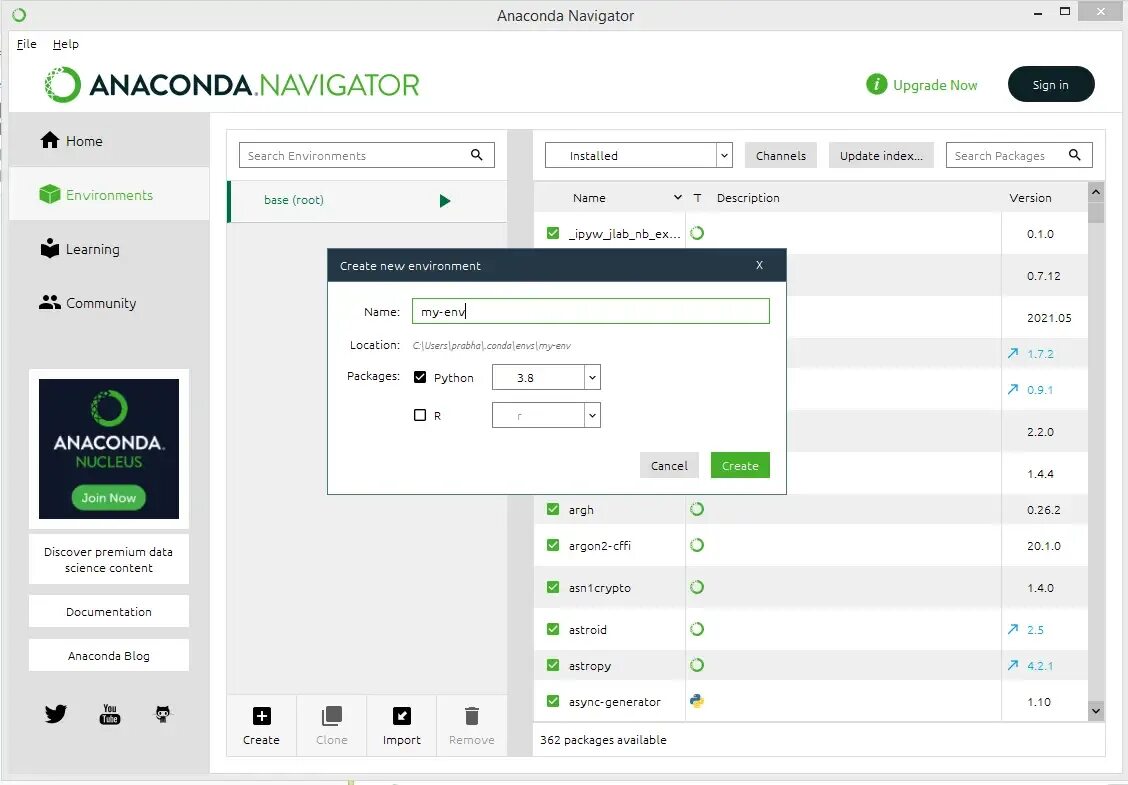Image resolution: width=1128 pixels, height=785 pixels.
Task: Toggle the async-generator package checkbox
Action: [x=553, y=701]
